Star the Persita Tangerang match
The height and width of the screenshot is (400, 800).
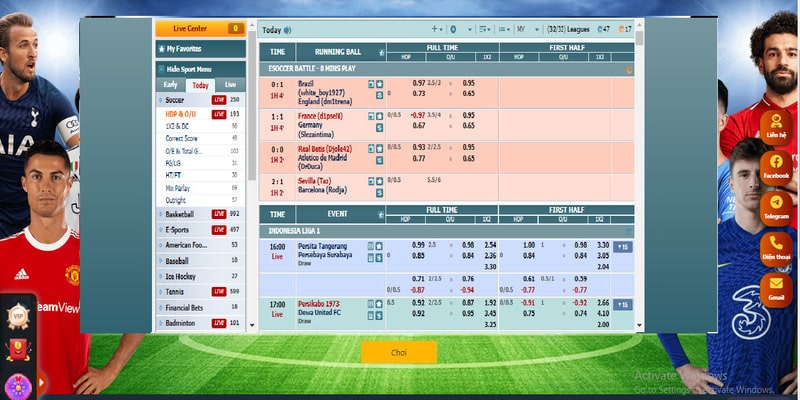(x=379, y=246)
